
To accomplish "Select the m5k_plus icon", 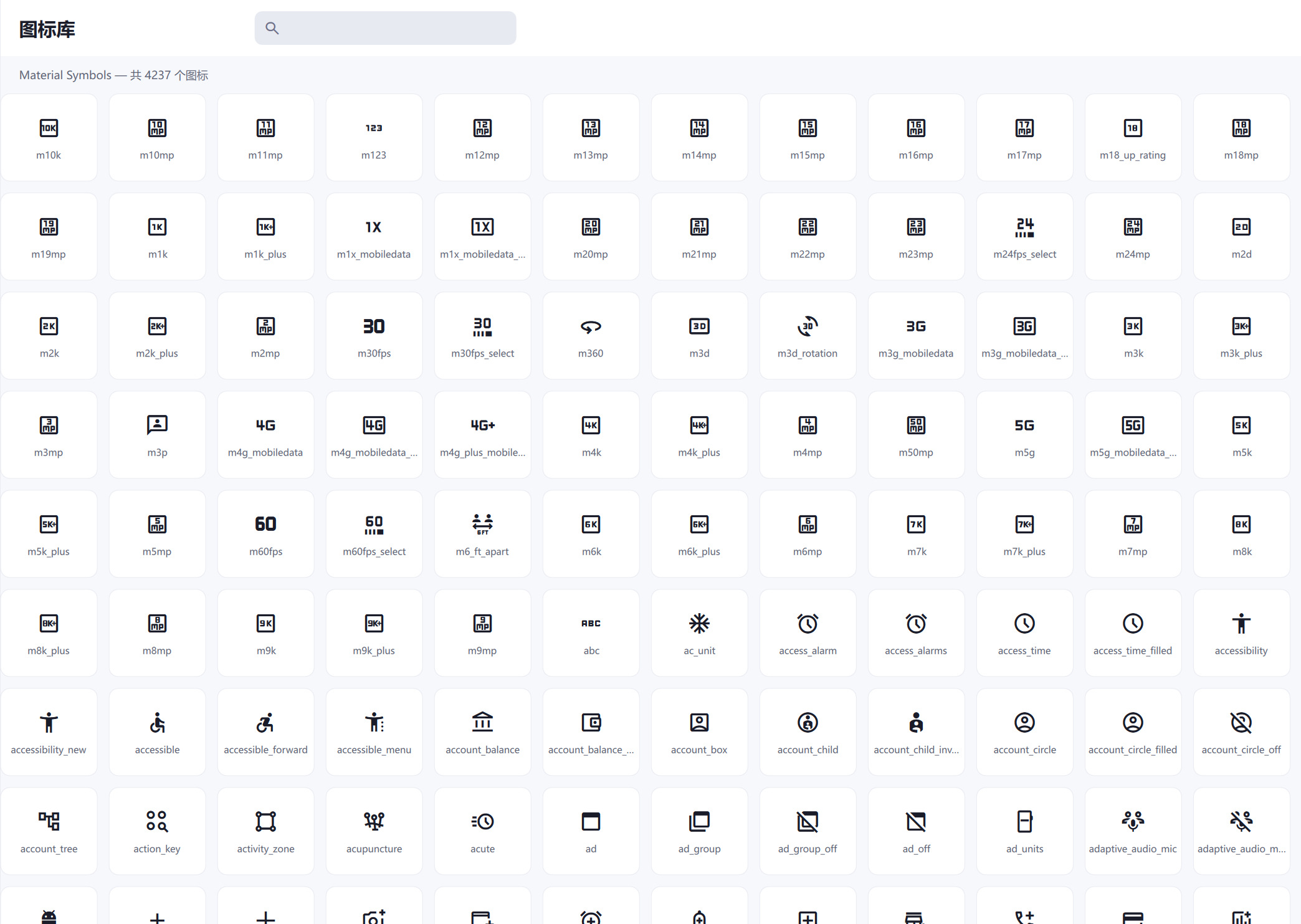I will point(49,534).
